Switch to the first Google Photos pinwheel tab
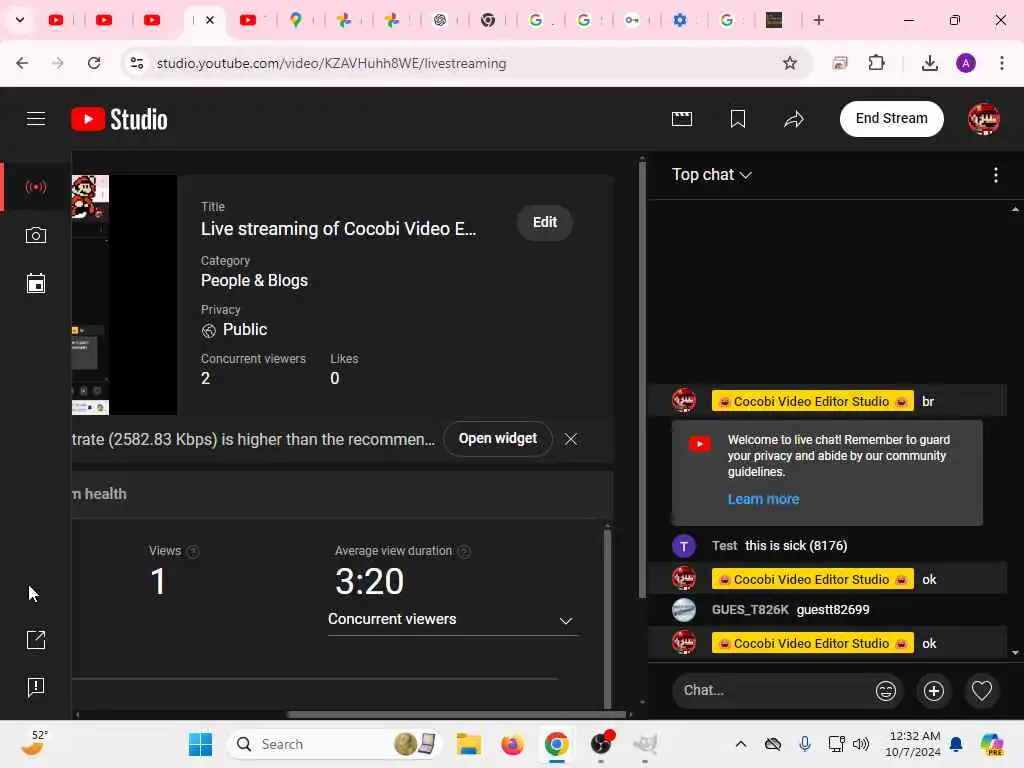Screen dimensions: 1024x768 [344, 20]
